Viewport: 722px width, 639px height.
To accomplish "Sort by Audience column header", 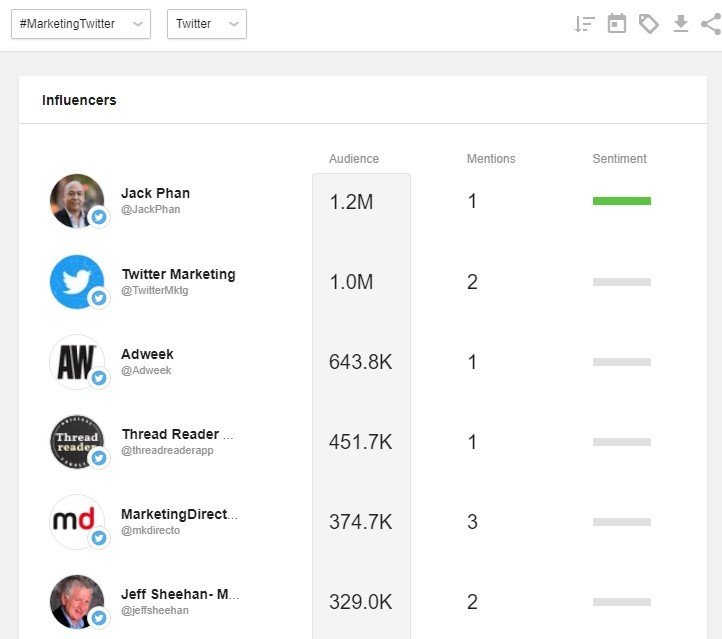I will (354, 159).
